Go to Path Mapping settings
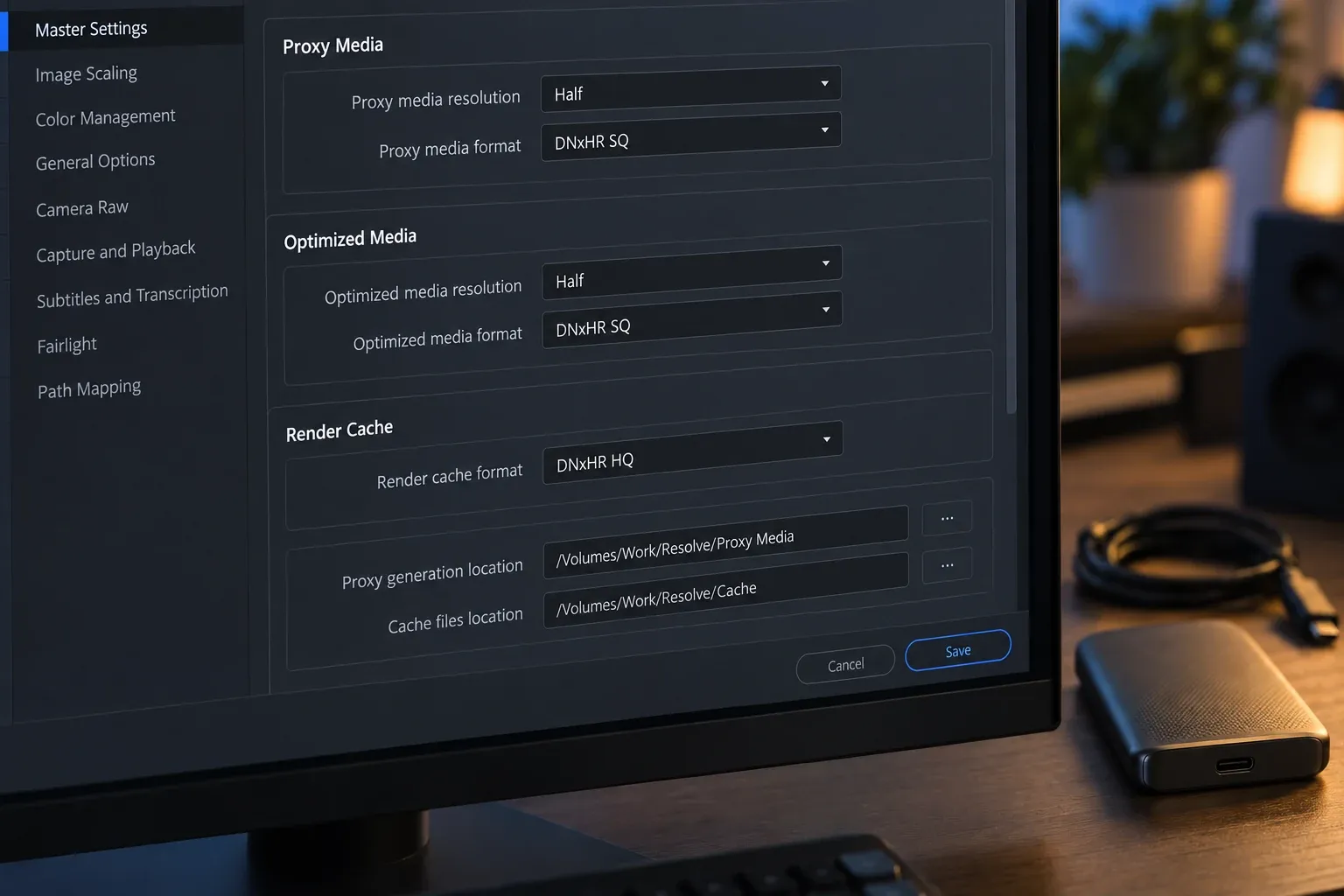 [x=88, y=388]
